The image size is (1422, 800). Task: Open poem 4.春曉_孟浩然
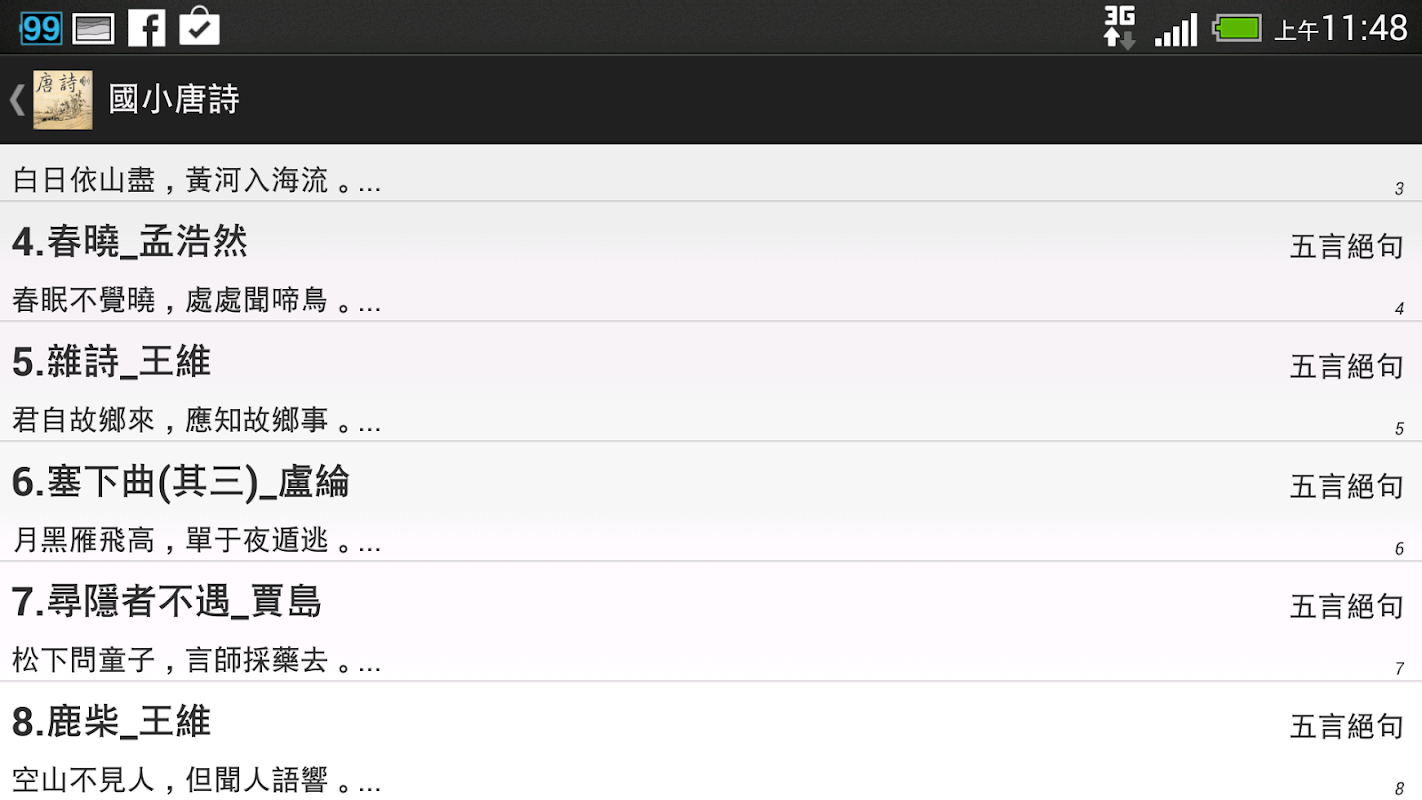711,261
